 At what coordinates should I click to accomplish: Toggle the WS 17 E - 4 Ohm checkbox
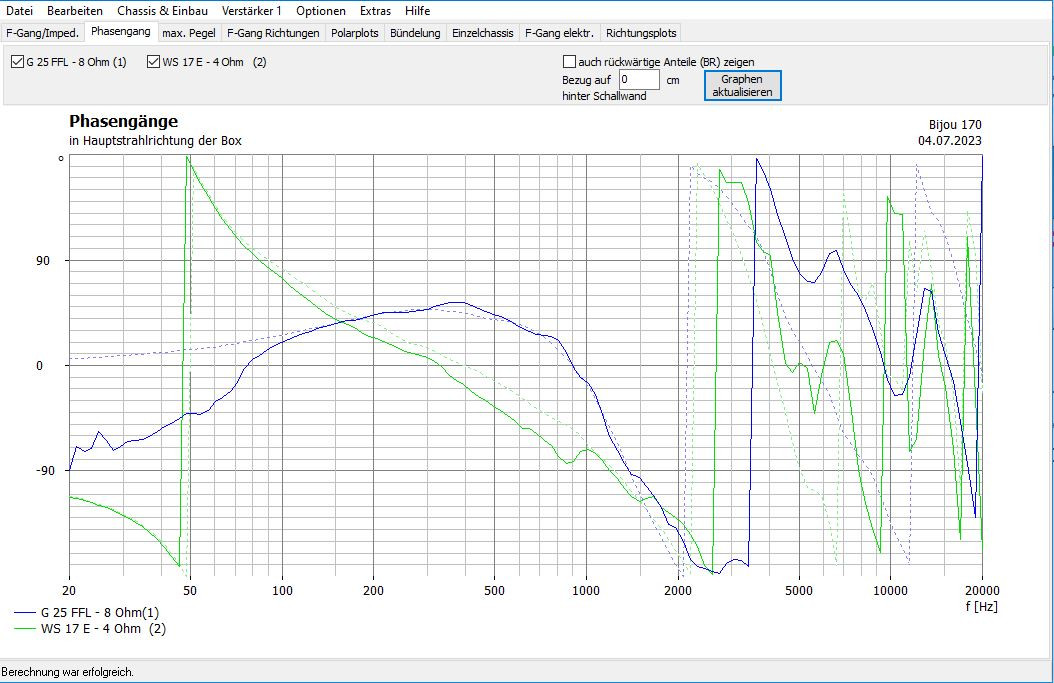coord(154,62)
